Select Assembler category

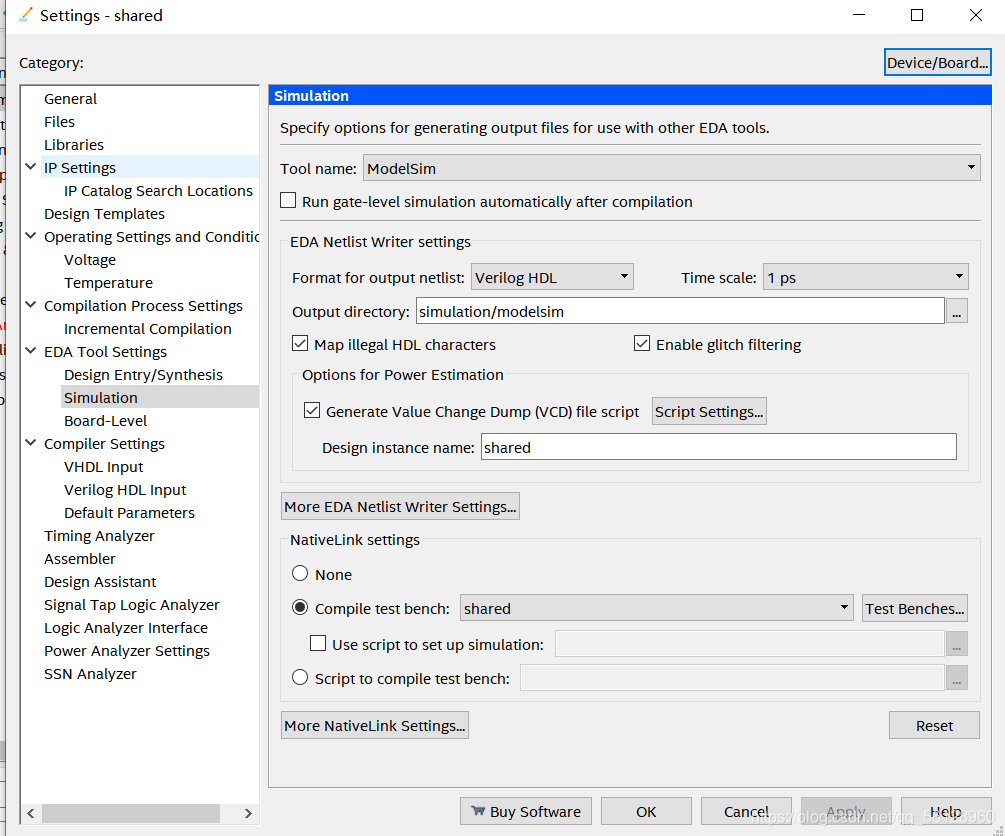(x=79, y=559)
